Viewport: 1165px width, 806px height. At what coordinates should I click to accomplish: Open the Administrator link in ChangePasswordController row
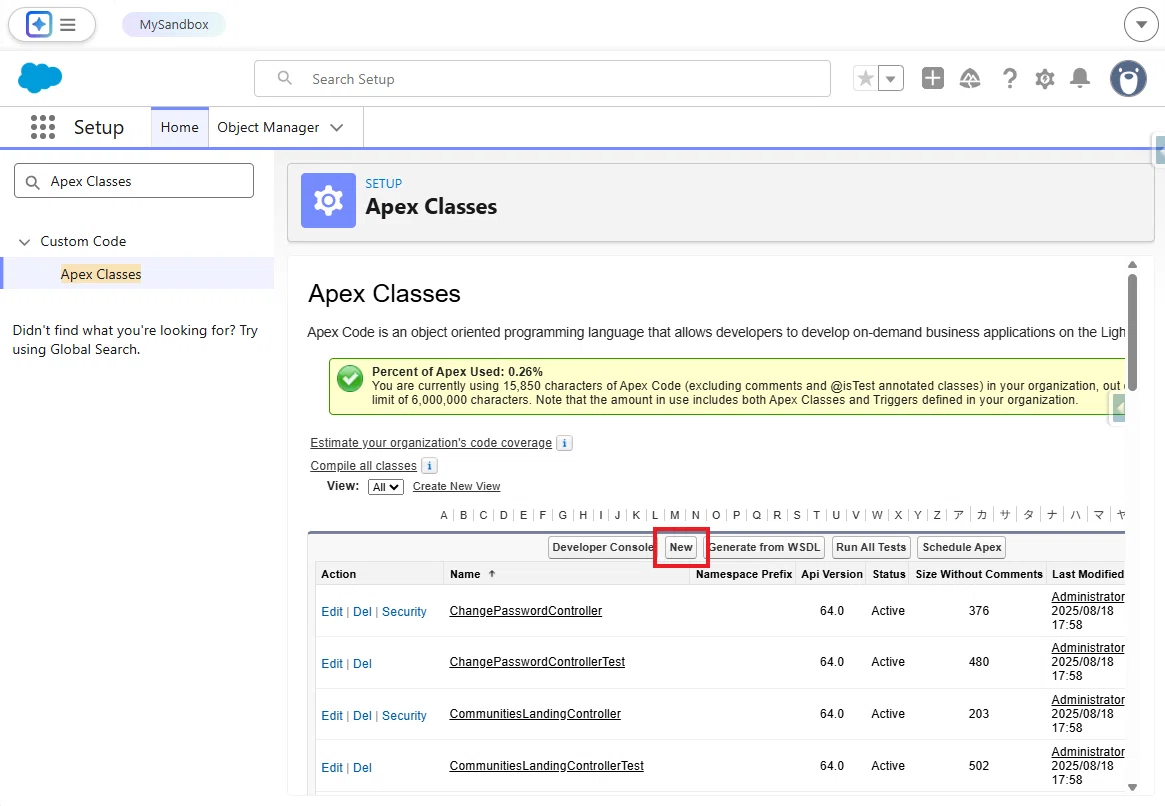point(1088,597)
